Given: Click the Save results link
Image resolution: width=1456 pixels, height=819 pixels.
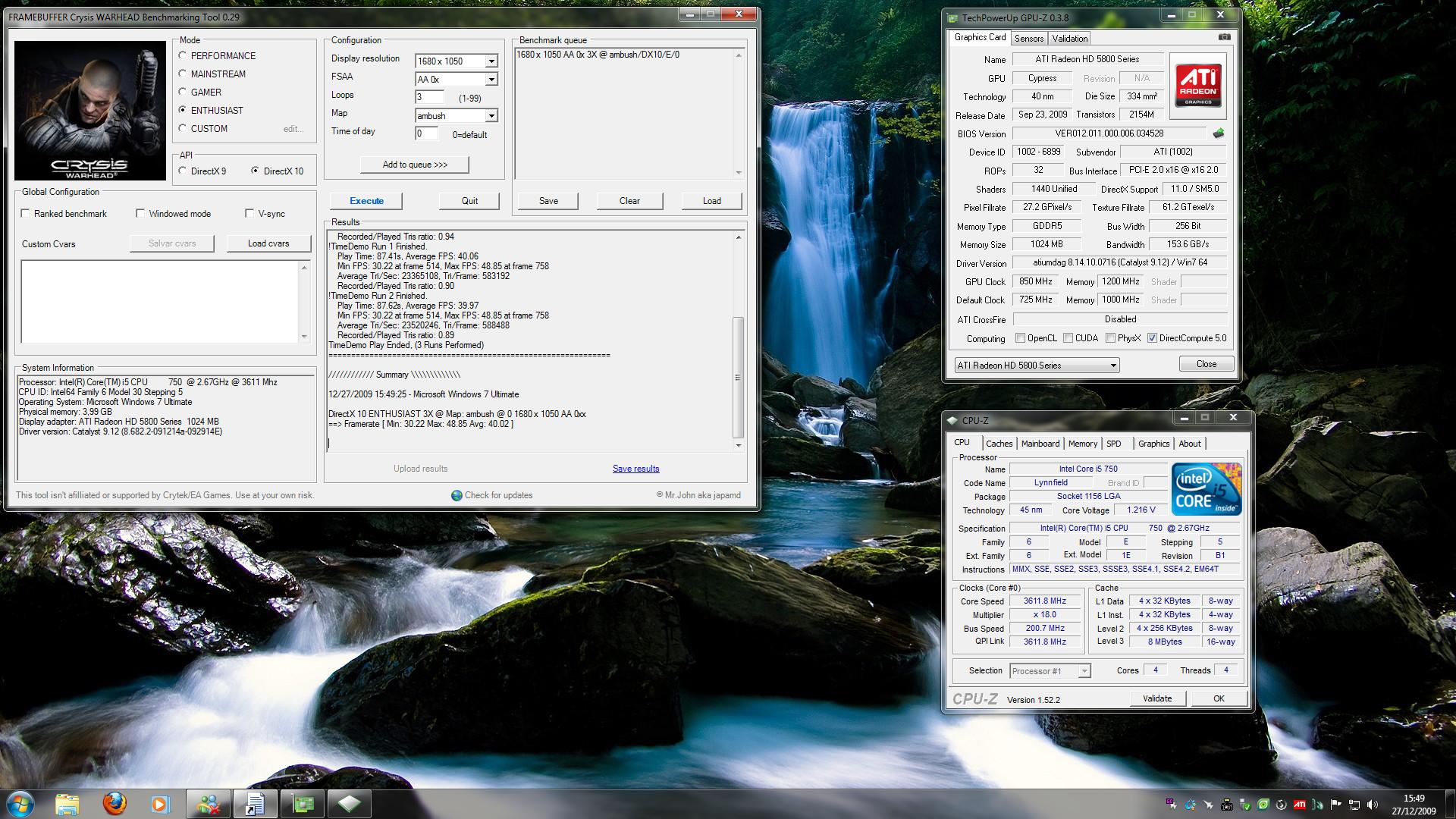Looking at the screenshot, I should coord(635,469).
